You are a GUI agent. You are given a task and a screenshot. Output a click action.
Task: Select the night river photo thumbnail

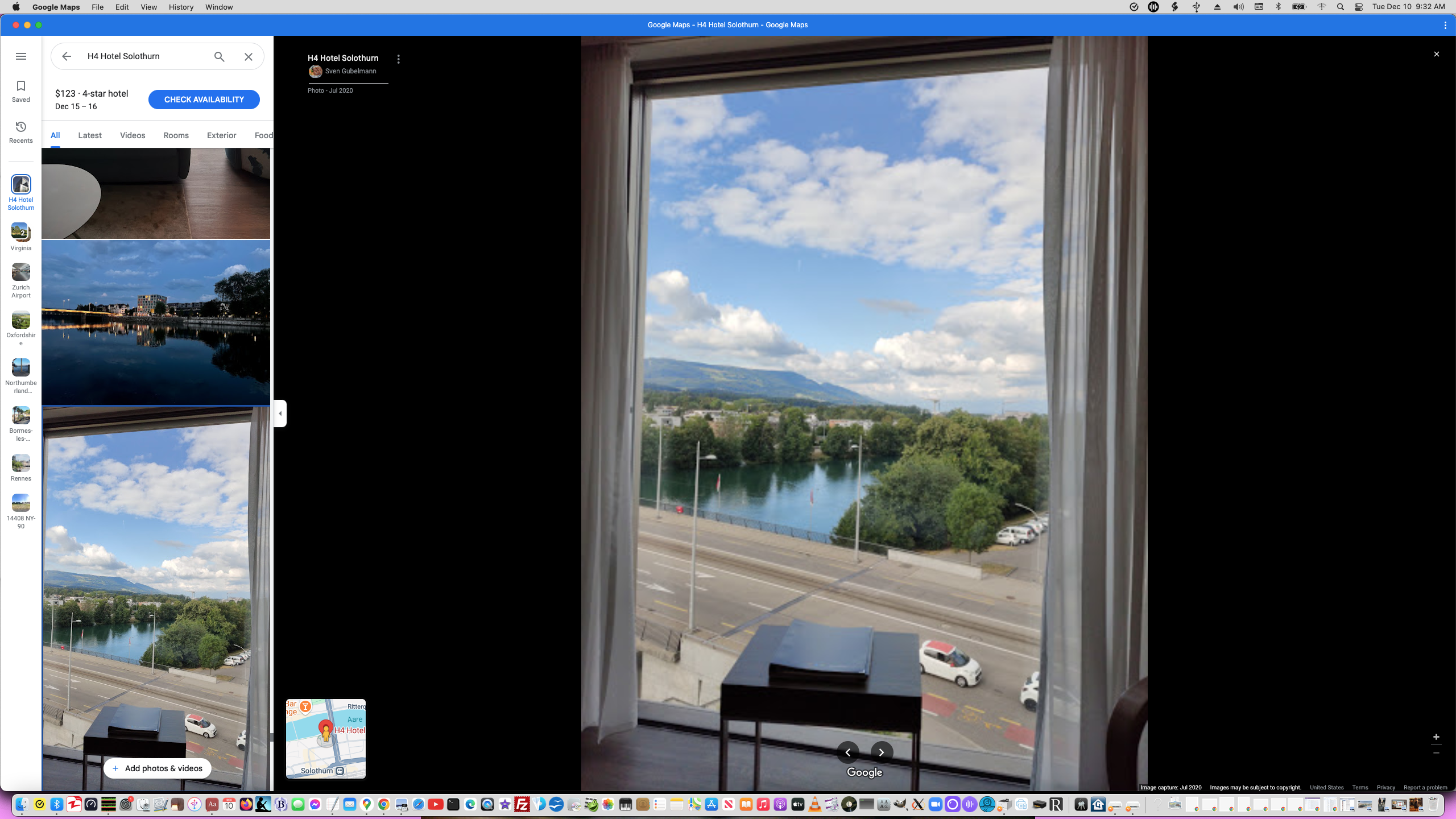point(156,322)
